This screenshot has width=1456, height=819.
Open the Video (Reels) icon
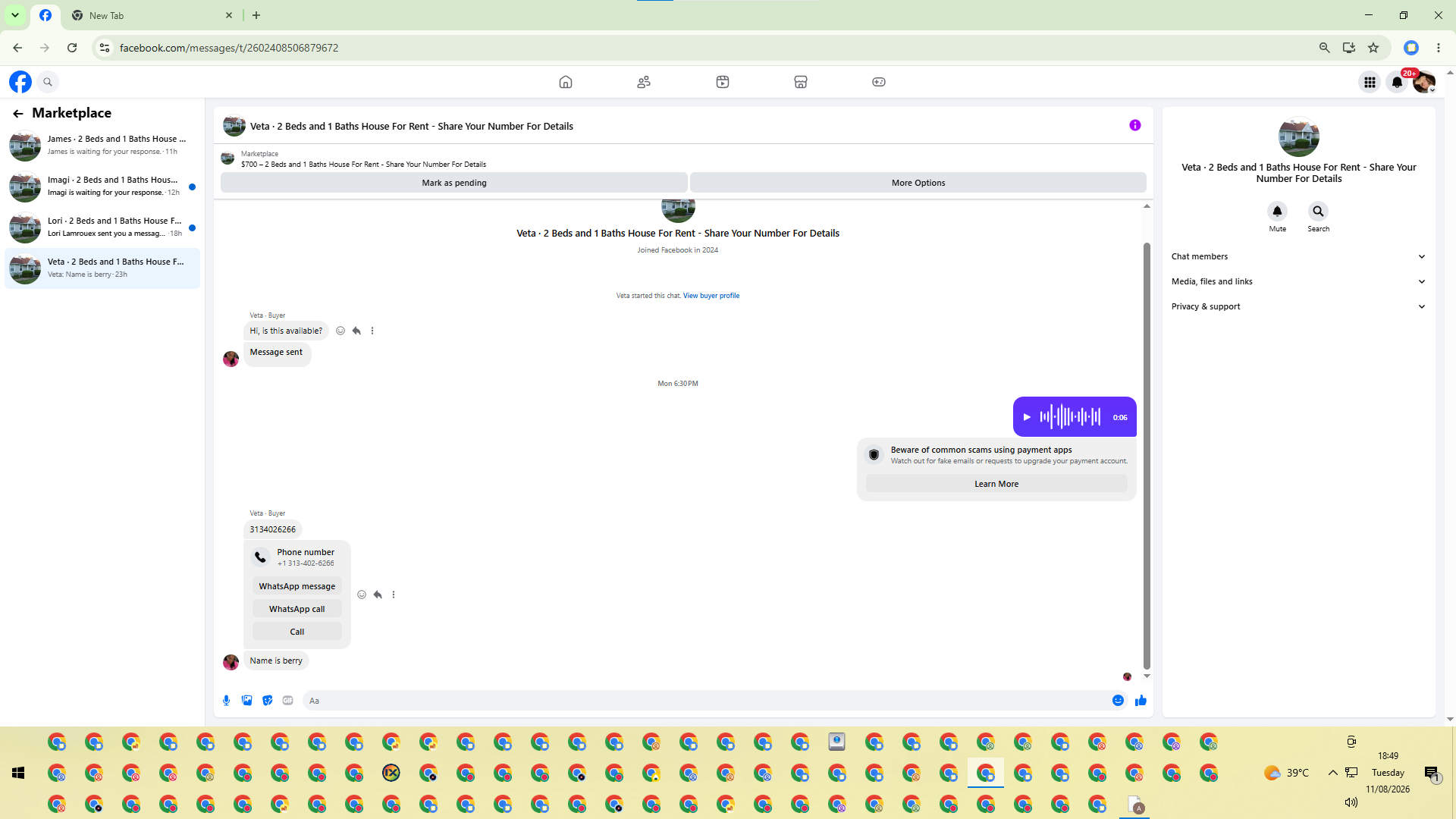pos(723,82)
